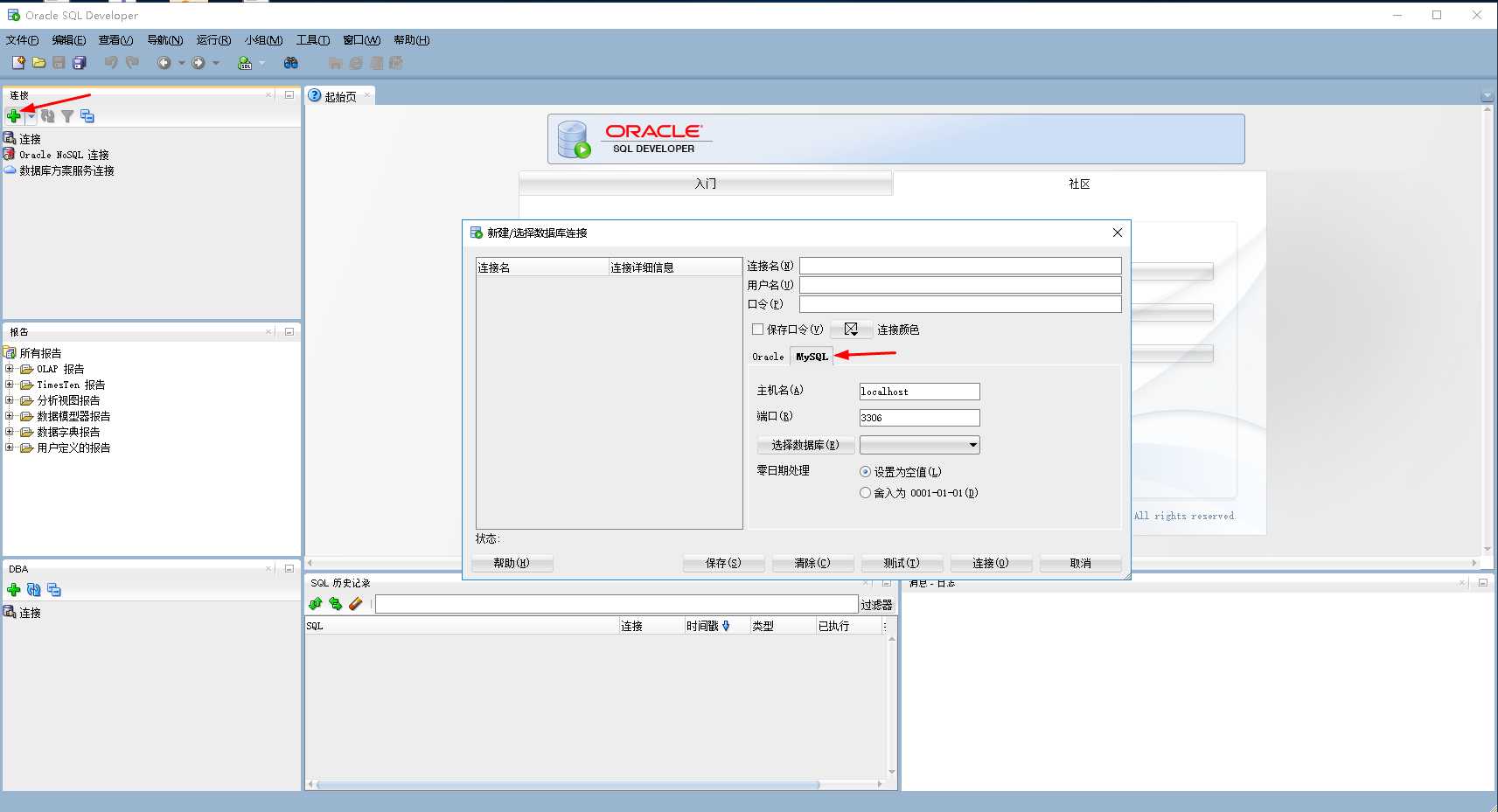Open the Back history dropdown arrow

(x=182, y=63)
